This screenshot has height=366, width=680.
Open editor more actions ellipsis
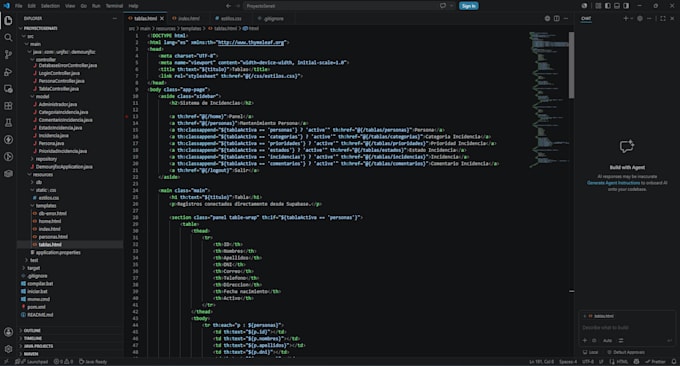click(566, 19)
